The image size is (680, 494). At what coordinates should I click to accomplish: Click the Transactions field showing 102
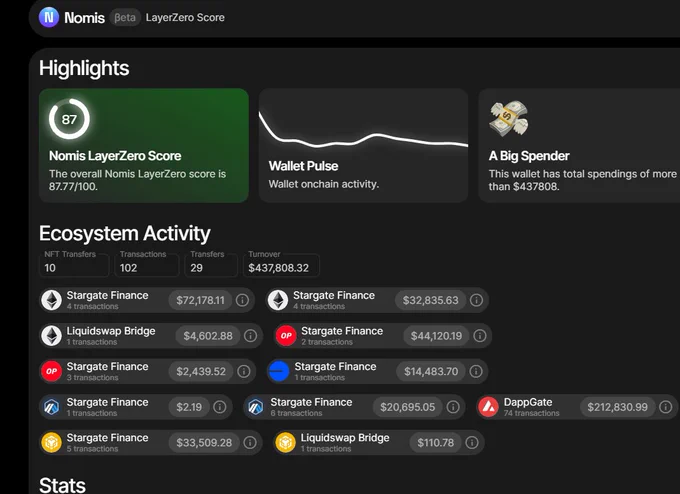[147, 265]
